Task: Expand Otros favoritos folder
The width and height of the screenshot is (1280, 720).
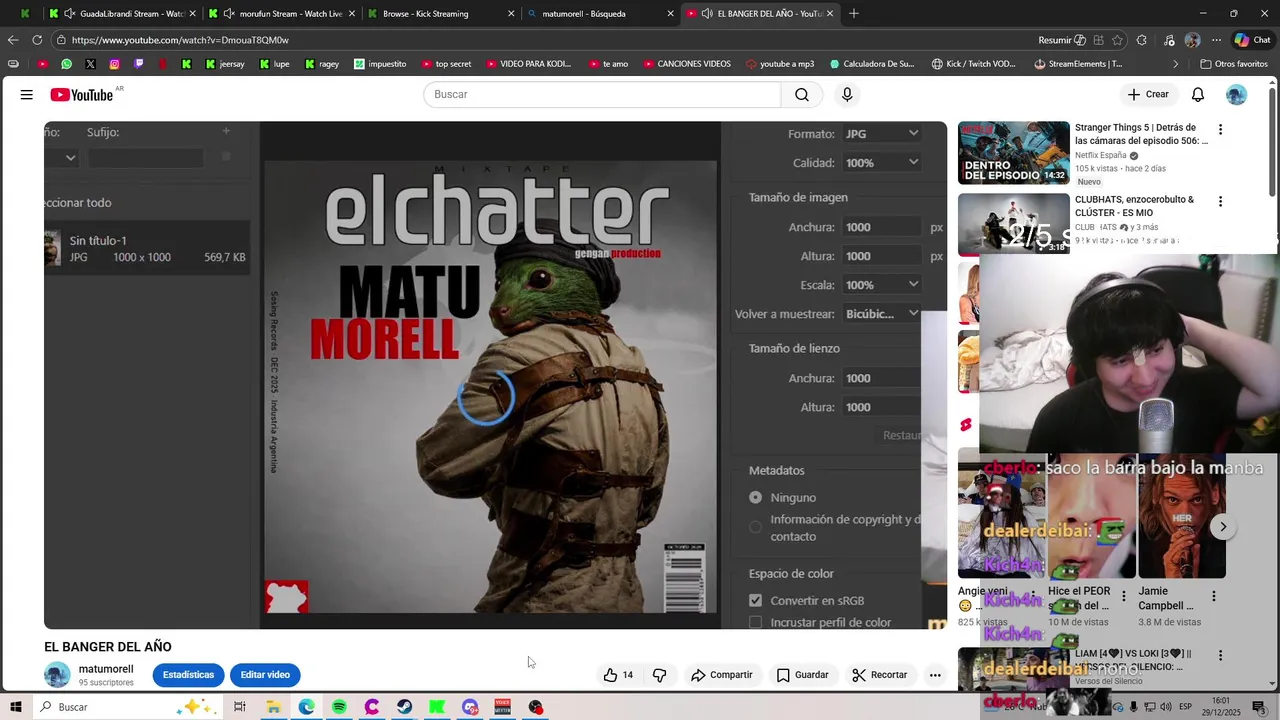Action: click(x=1235, y=64)
